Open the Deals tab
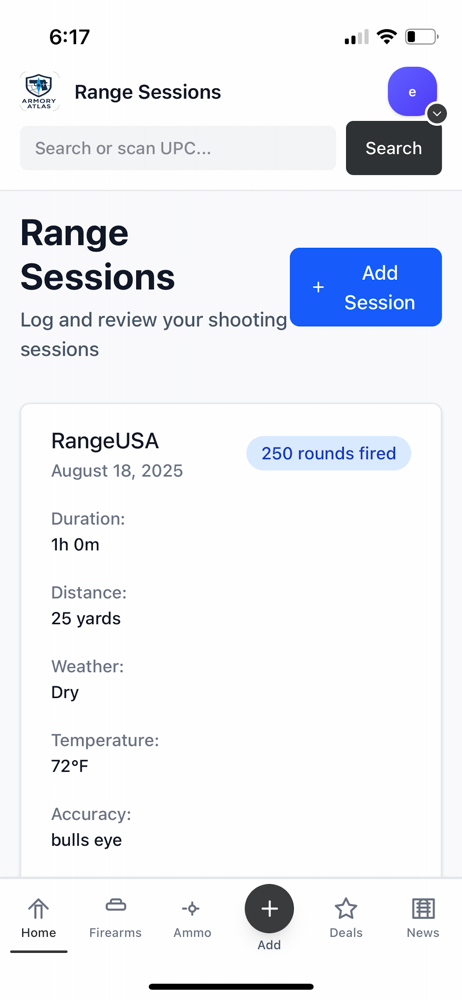Screen dimensions: 462x1000 point(346,919)
